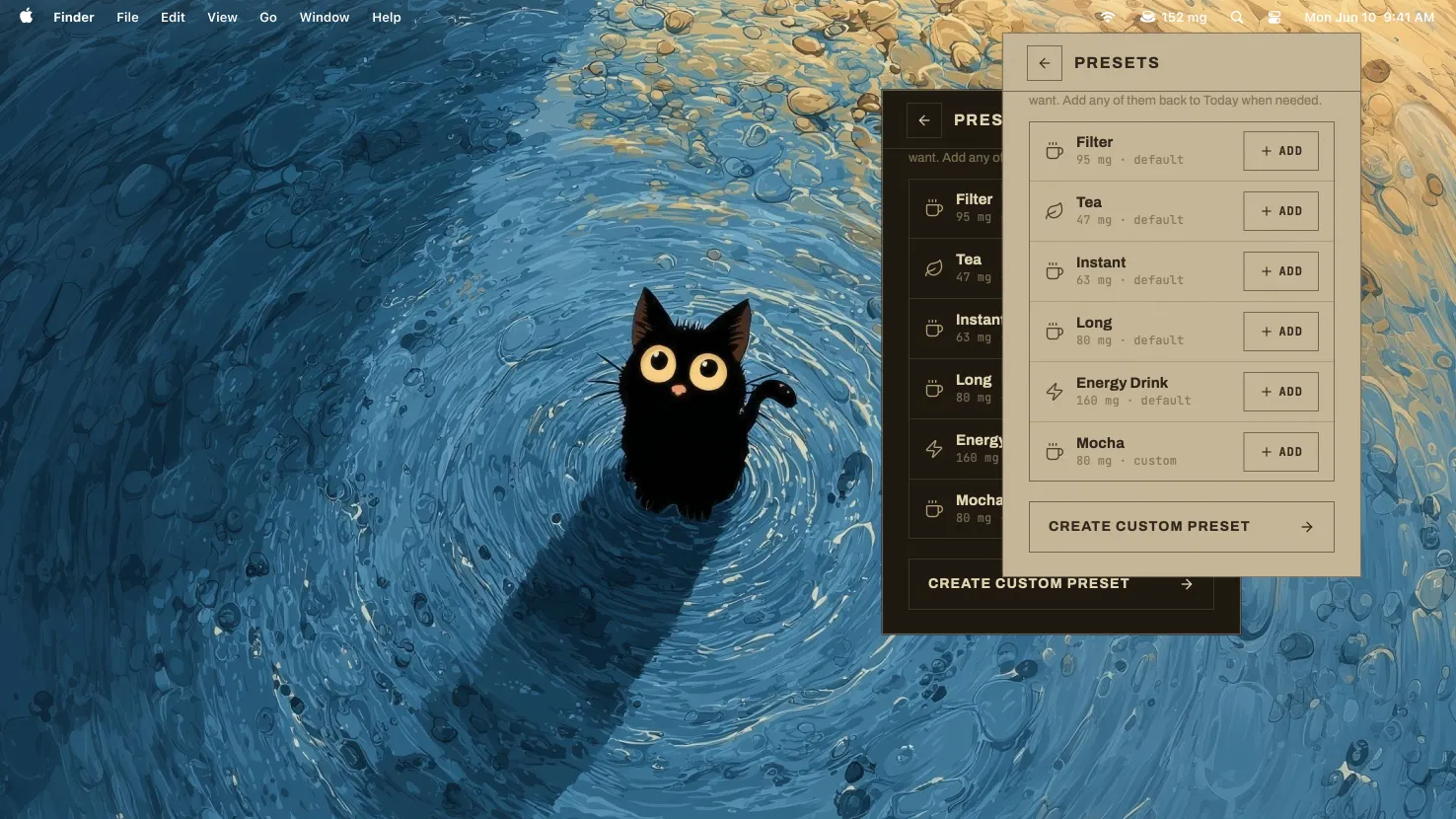This screenshot has height=819, width=1456.
Task: Open Control Center in menu bar
Action: click(x=1274, y=17)
